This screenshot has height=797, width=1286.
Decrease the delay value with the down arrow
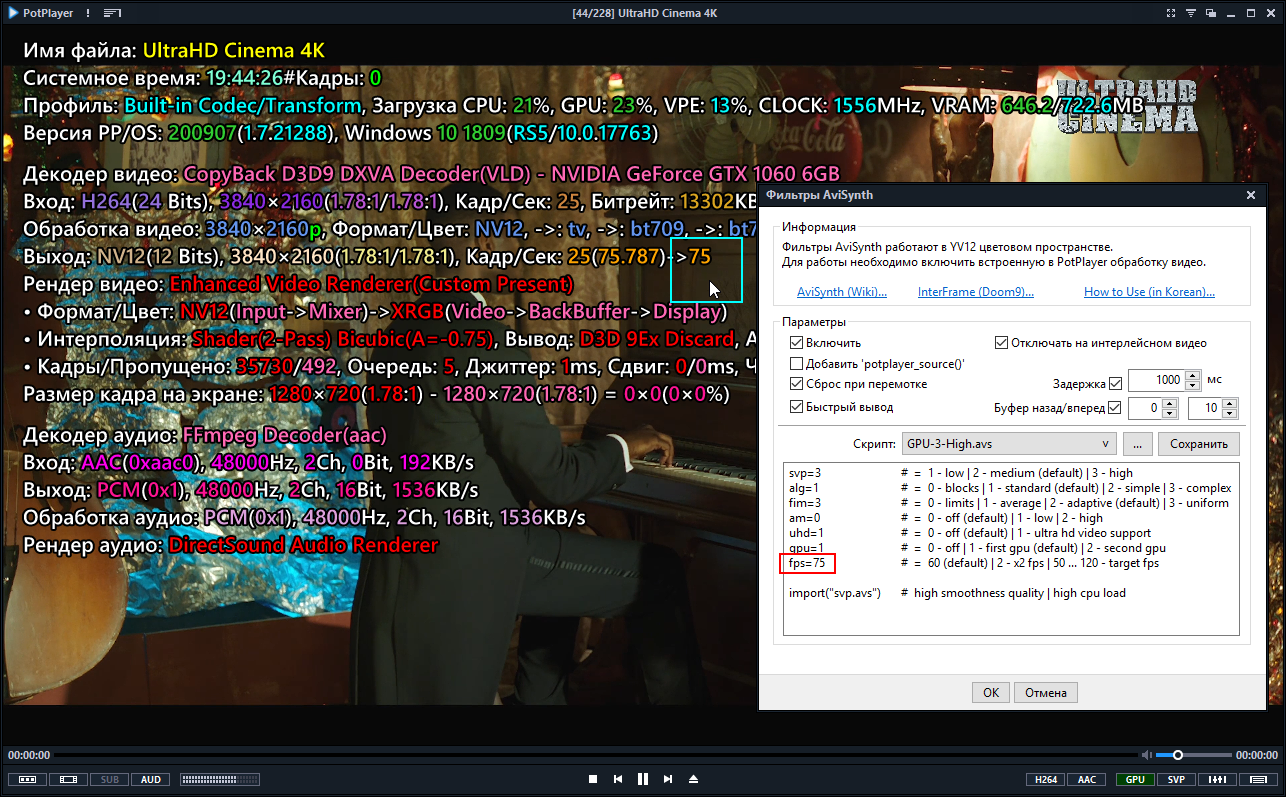pyautogui.click(x=1192, y=386)
